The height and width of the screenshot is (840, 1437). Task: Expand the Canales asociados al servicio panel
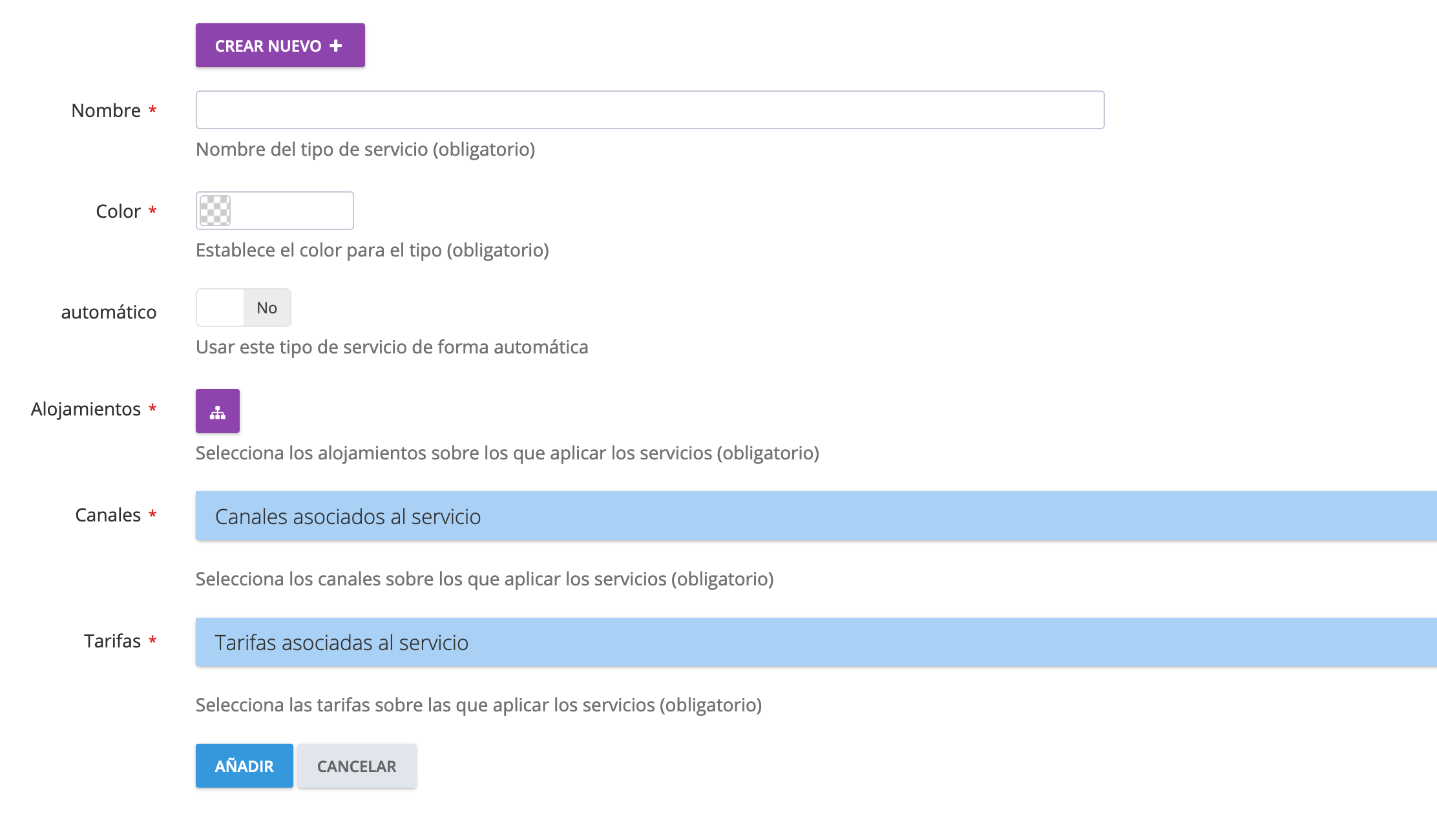pyautogui.click(x=815, y=516)
